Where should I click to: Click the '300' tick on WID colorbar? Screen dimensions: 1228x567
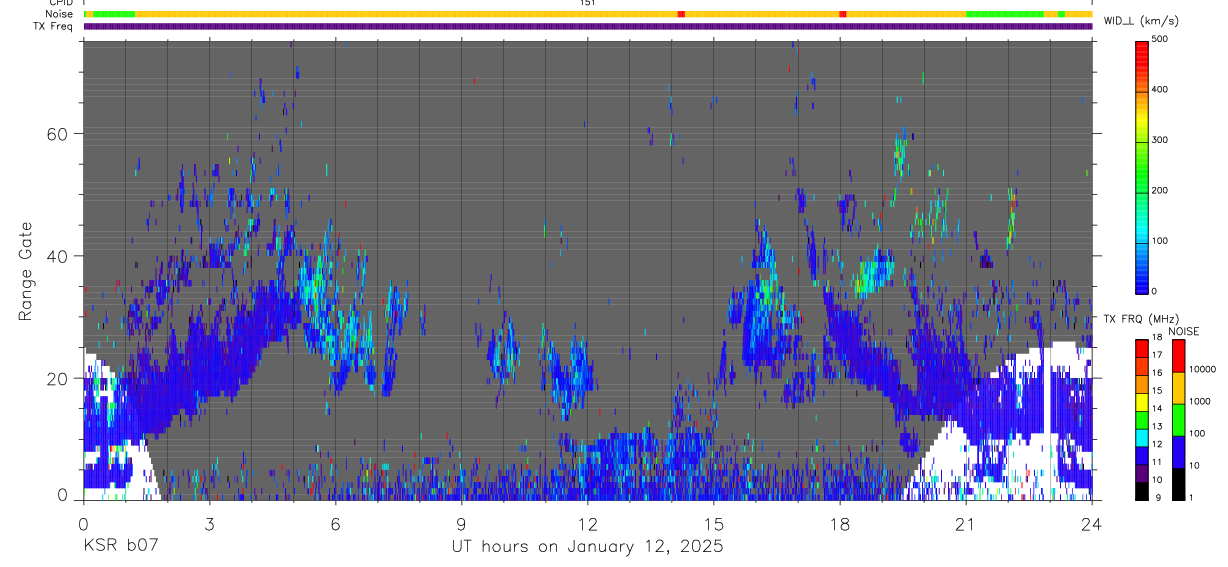1162,140
